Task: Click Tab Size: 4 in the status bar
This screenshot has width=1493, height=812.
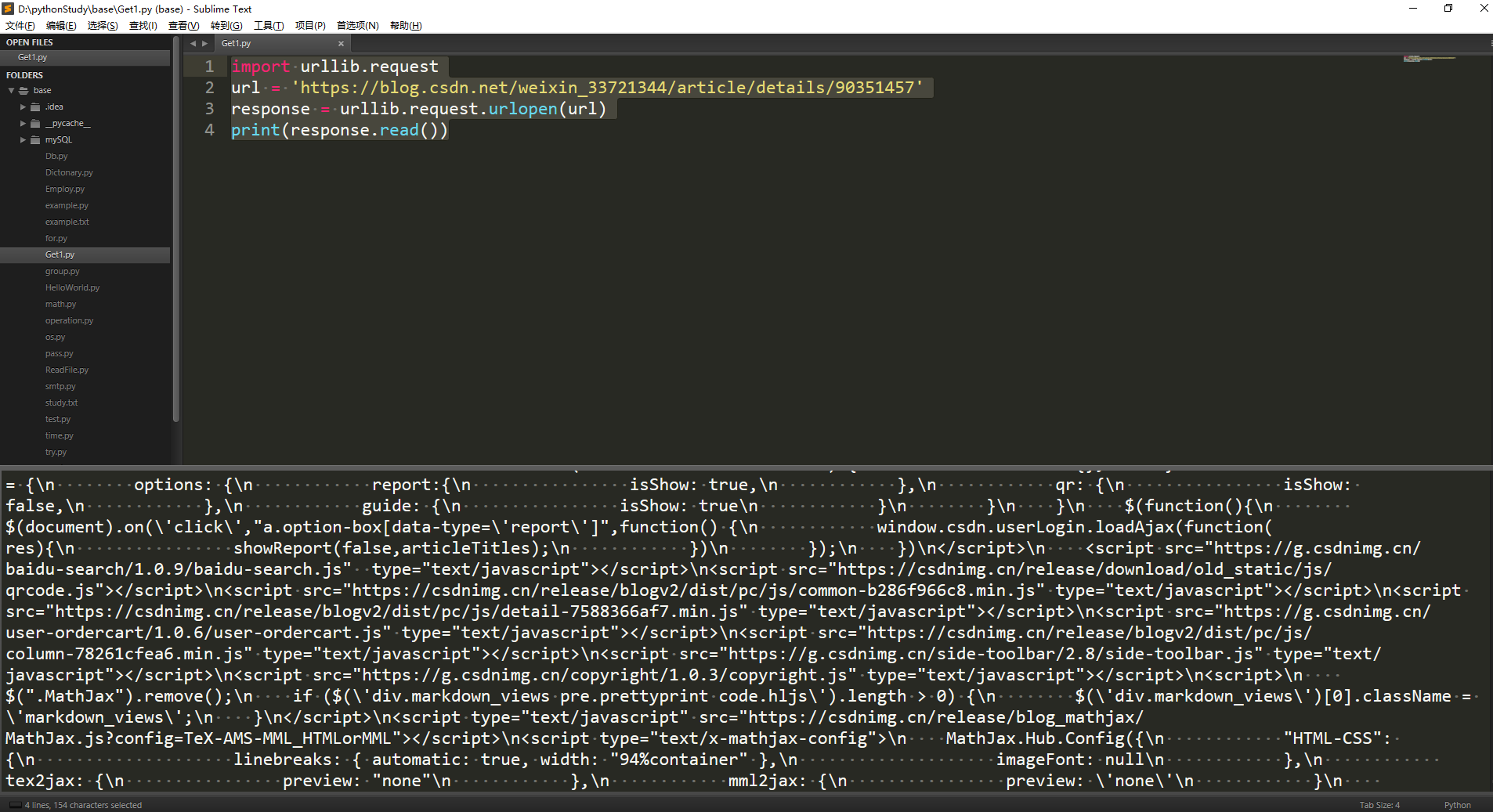Action: 1380,804
